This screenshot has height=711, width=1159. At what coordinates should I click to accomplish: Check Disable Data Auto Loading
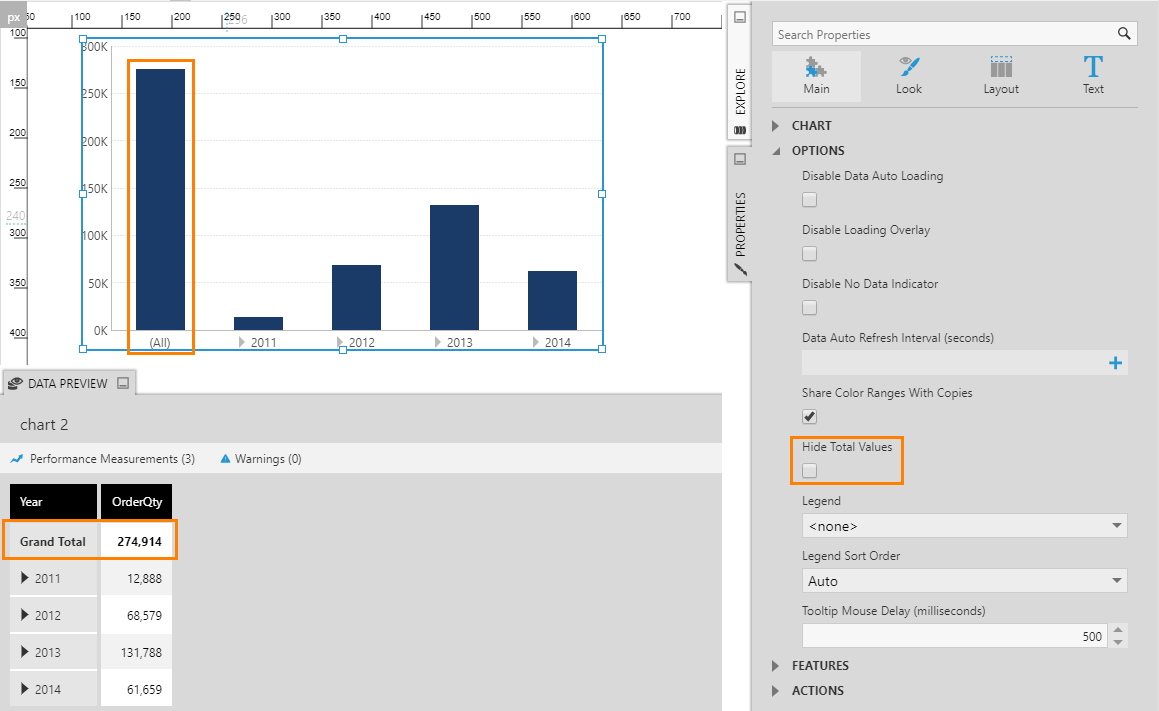[810, 199]
